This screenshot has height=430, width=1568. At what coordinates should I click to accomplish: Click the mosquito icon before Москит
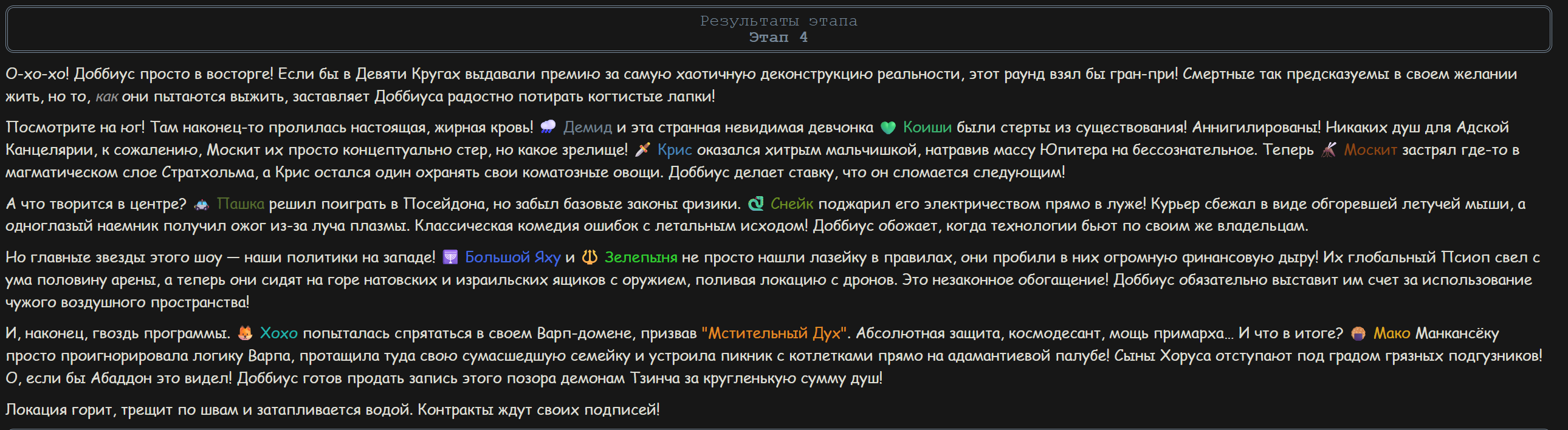[x=1329, y=149]
